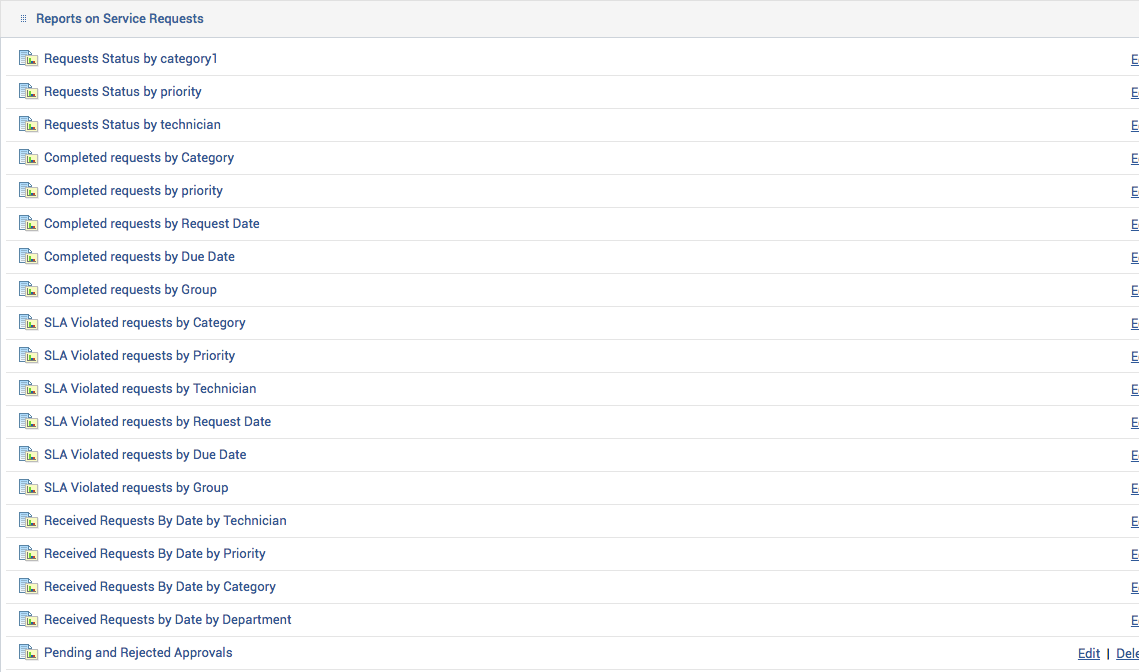Click the report icon beside Completed requests by Category
The width and height of the screenshot is (1139, 672).
[28, 157]
